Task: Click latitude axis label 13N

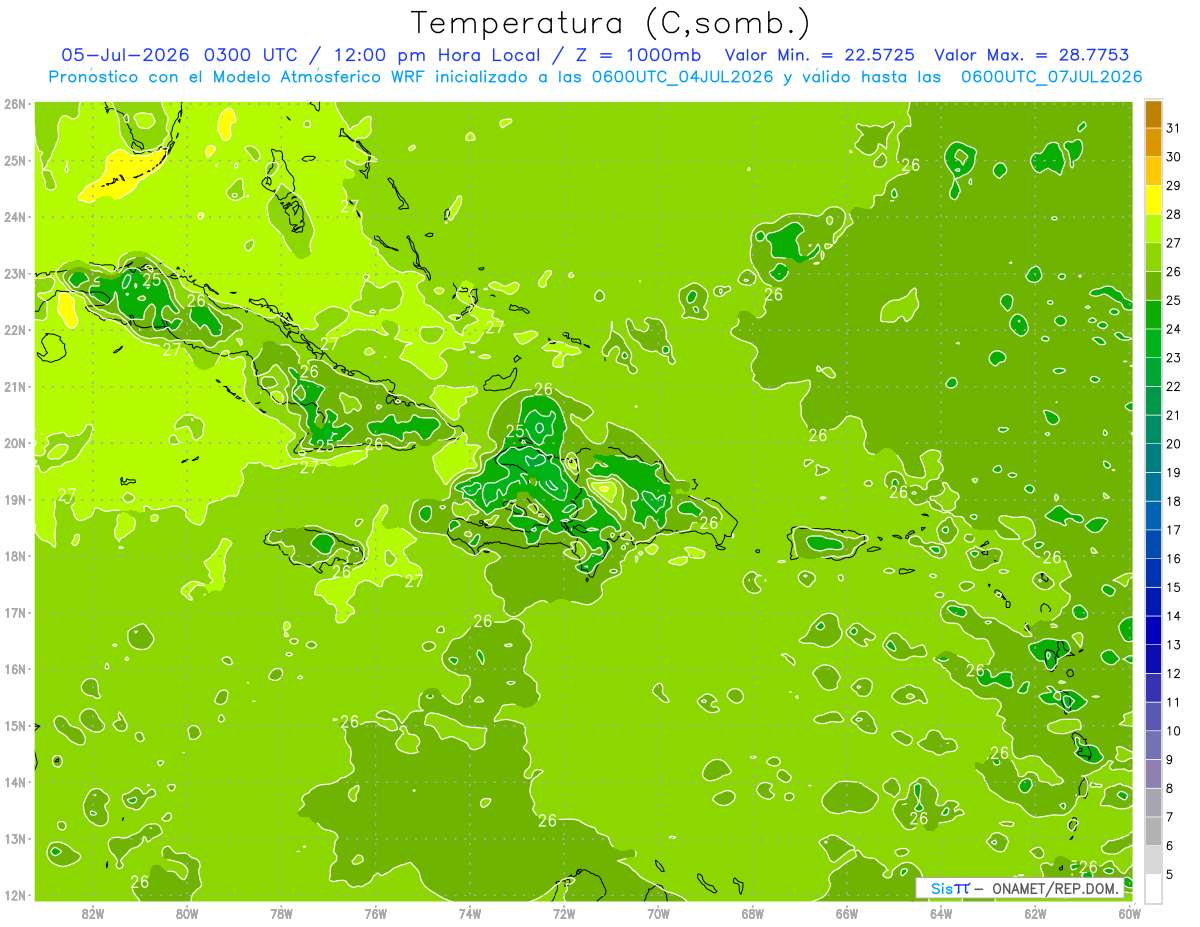Action: point(15,838)
